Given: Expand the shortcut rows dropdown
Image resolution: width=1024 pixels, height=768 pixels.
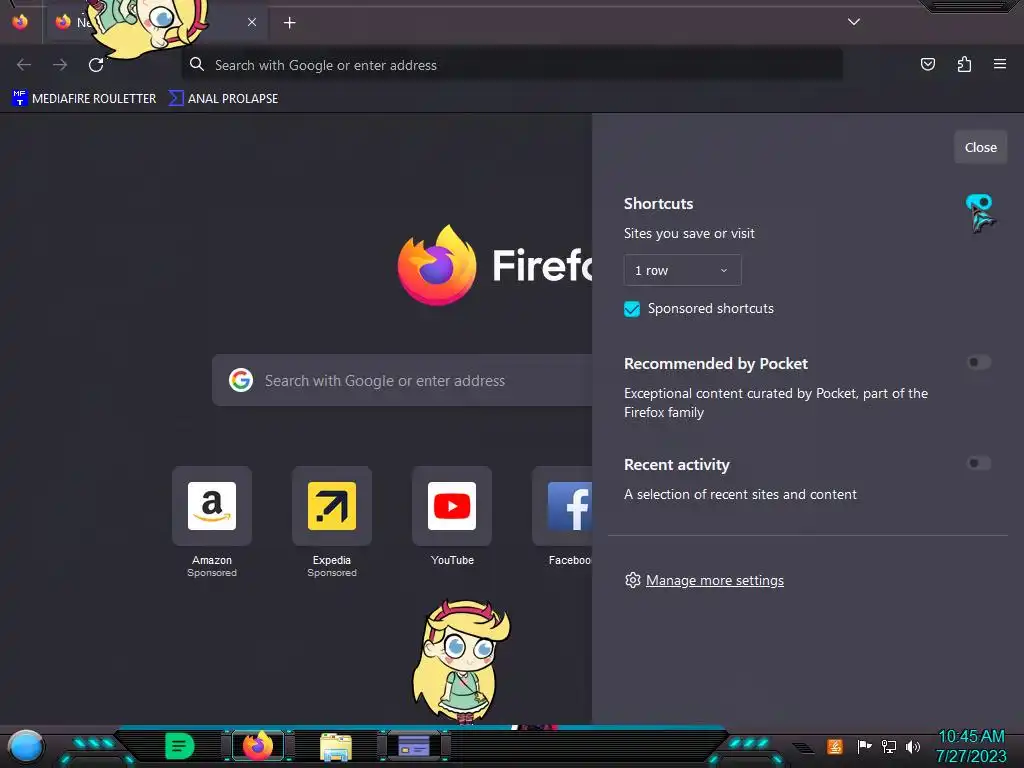Looking at the screenshot, I should [682, 270].
